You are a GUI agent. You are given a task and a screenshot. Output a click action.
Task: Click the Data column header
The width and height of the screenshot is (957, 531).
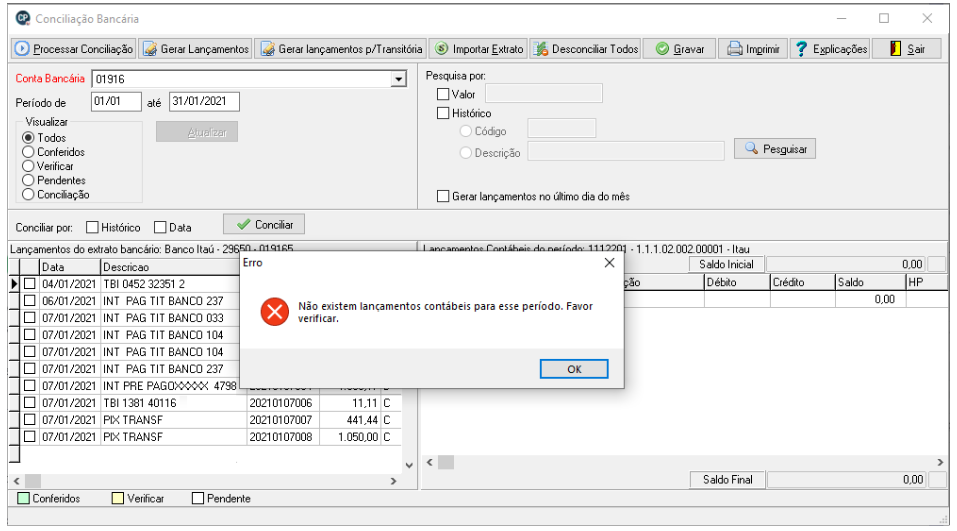70,267
